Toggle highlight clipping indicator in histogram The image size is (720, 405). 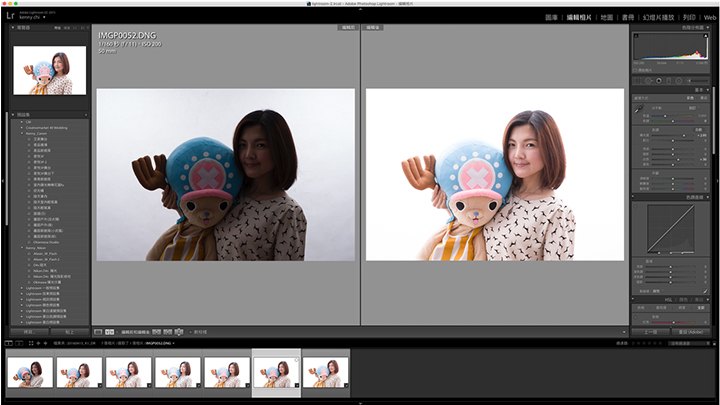point(706,36)
